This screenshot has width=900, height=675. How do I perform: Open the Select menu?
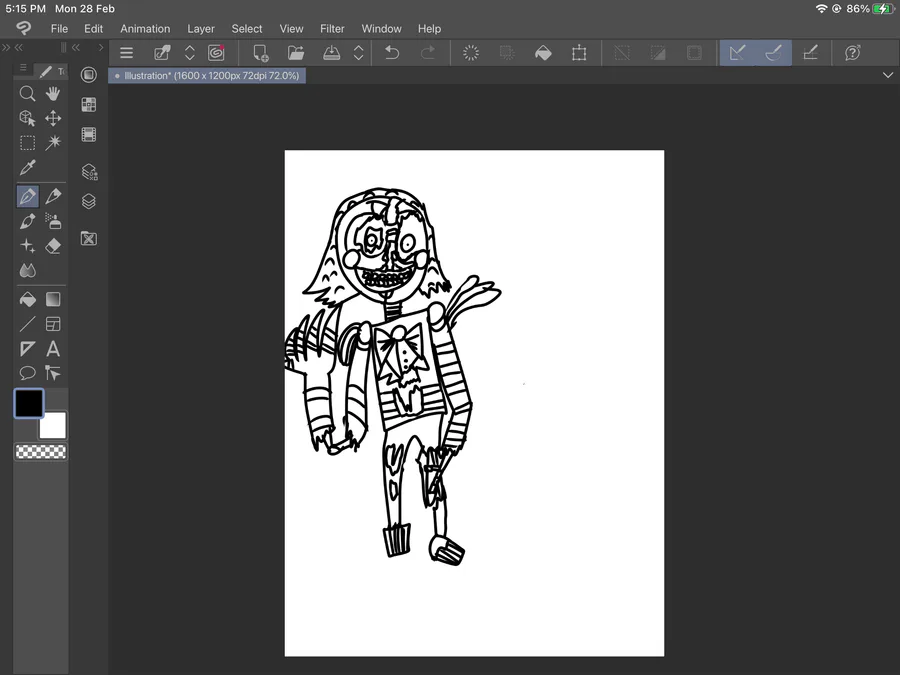[x=247, y=29]
